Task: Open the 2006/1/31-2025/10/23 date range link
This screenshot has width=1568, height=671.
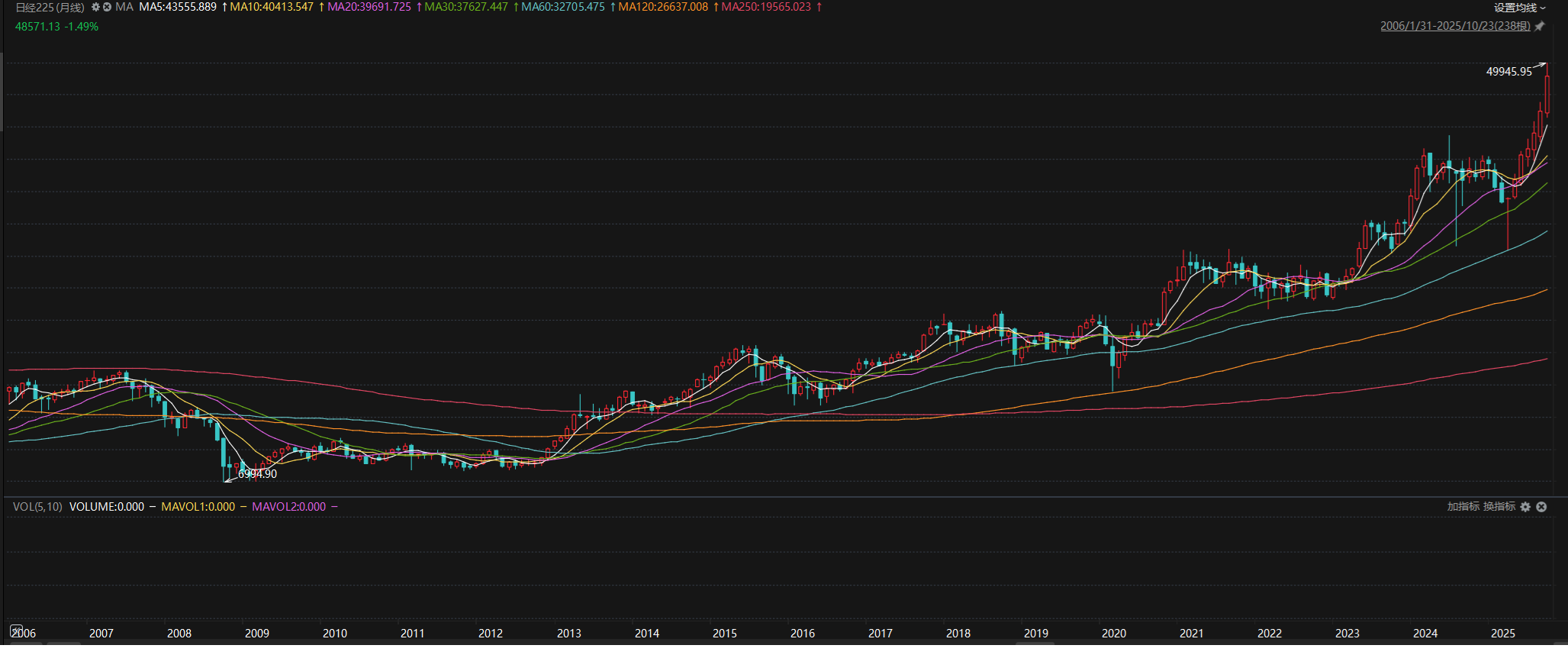Action: [1454, 26]
